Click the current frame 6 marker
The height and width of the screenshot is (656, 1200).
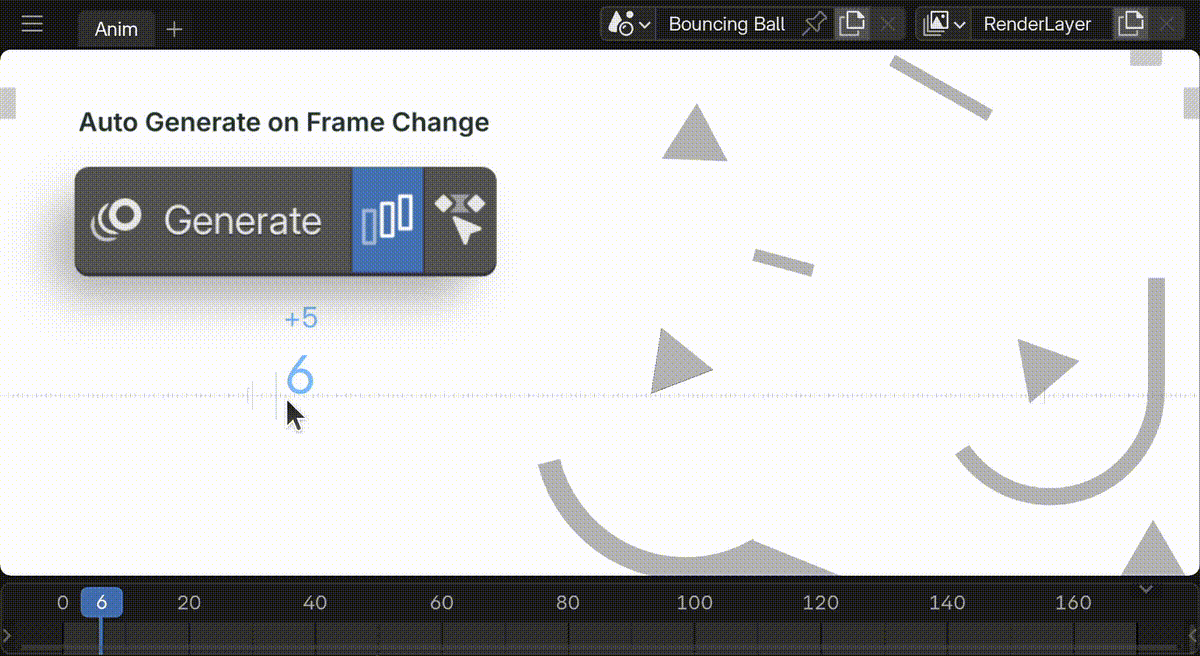click(x=101, y=603)
